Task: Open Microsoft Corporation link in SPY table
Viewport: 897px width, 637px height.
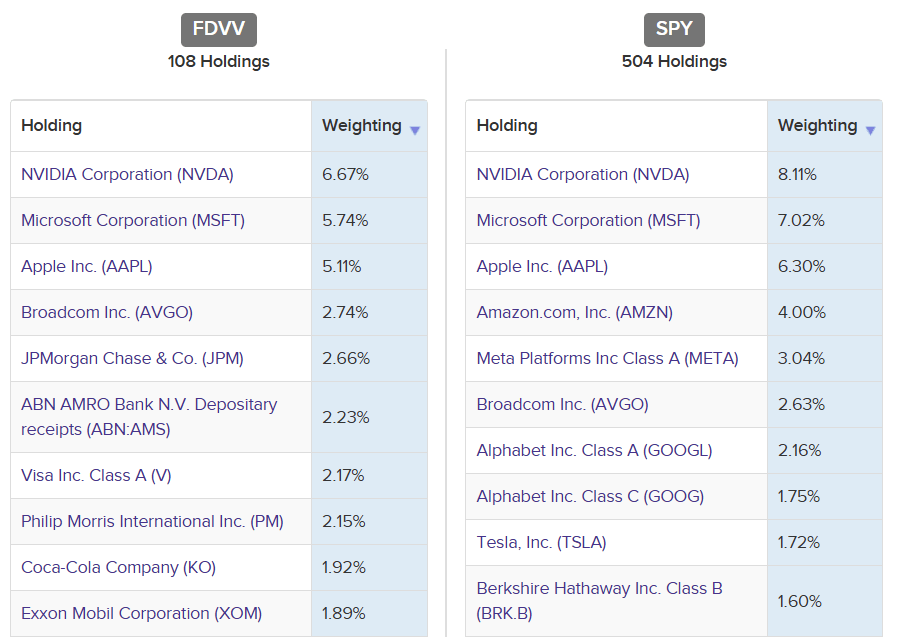Action: click(x=588, y=220)
